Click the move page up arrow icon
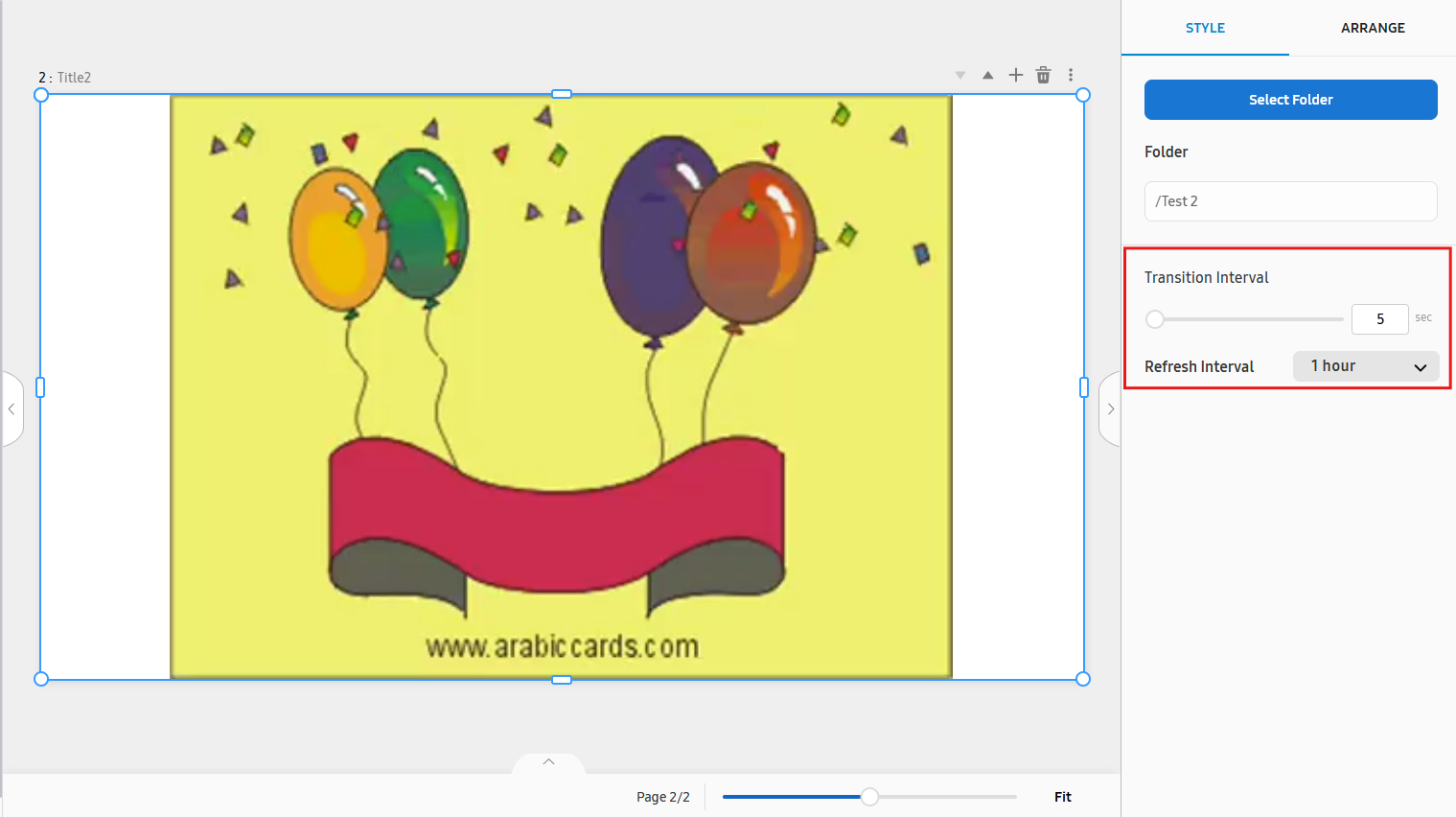Screen dimensions: 1456x817 [x=987, y=76]
